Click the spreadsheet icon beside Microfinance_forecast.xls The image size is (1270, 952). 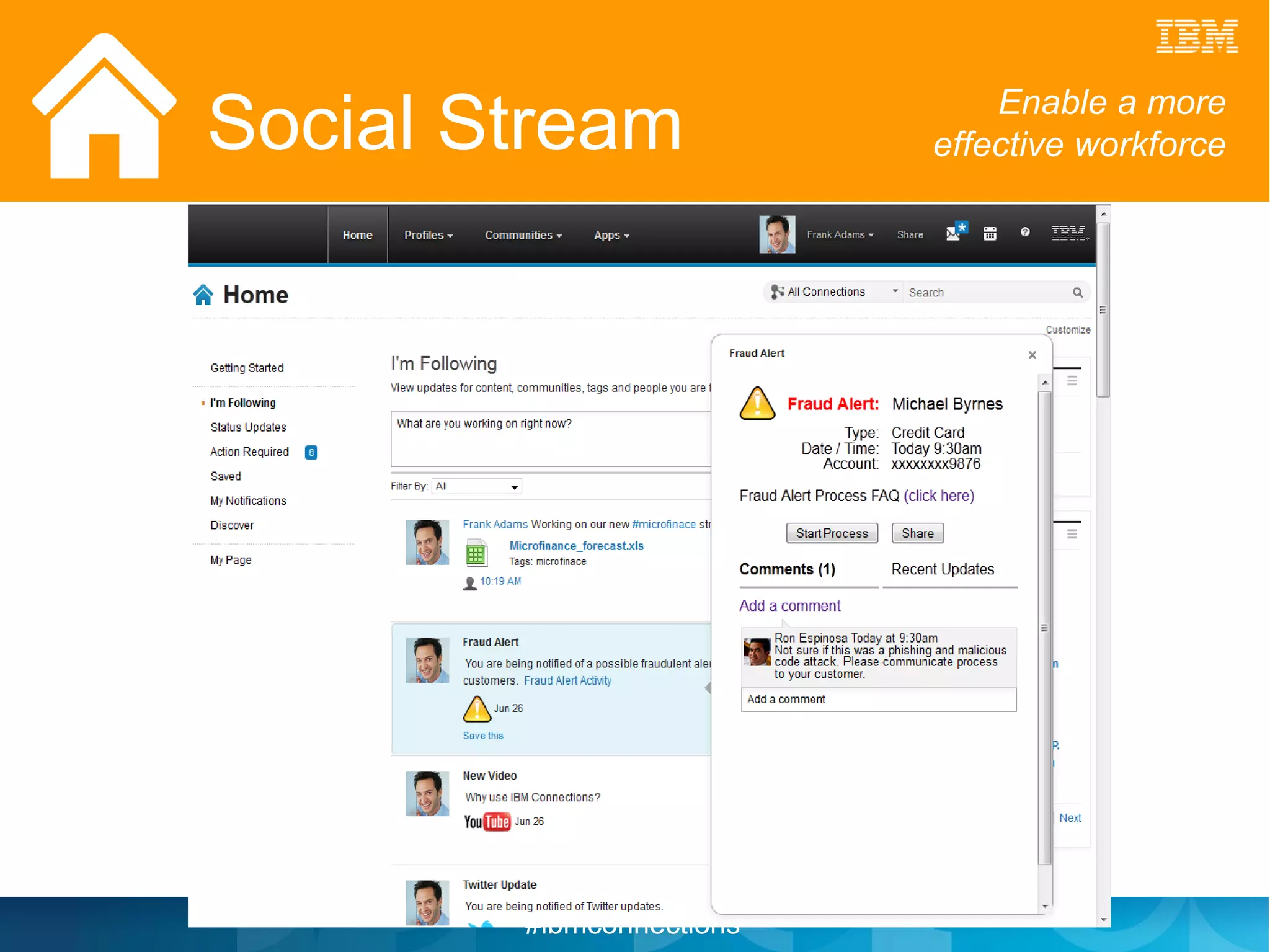tap(476, 553)
